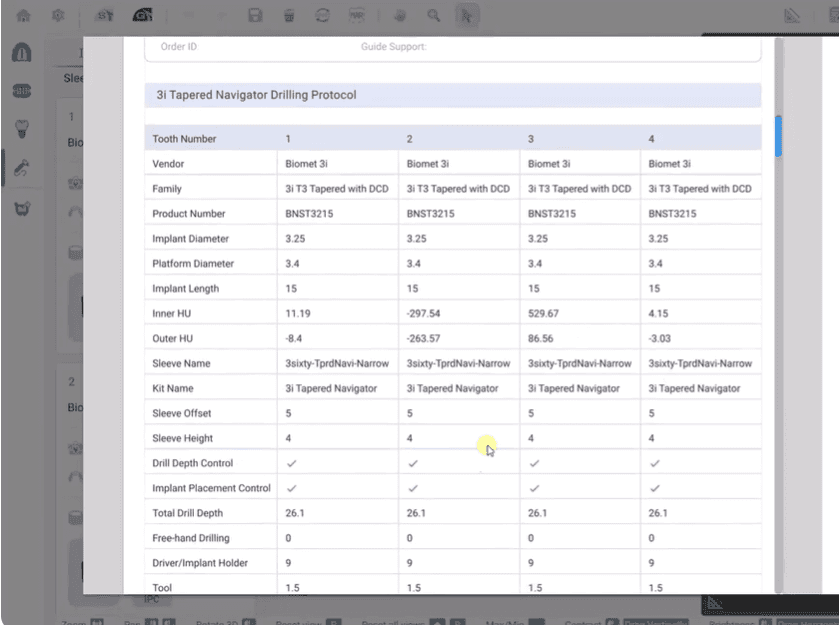Click the Free-hand Drilling row label
The image size is (839, 625).
tap(191, 538)
